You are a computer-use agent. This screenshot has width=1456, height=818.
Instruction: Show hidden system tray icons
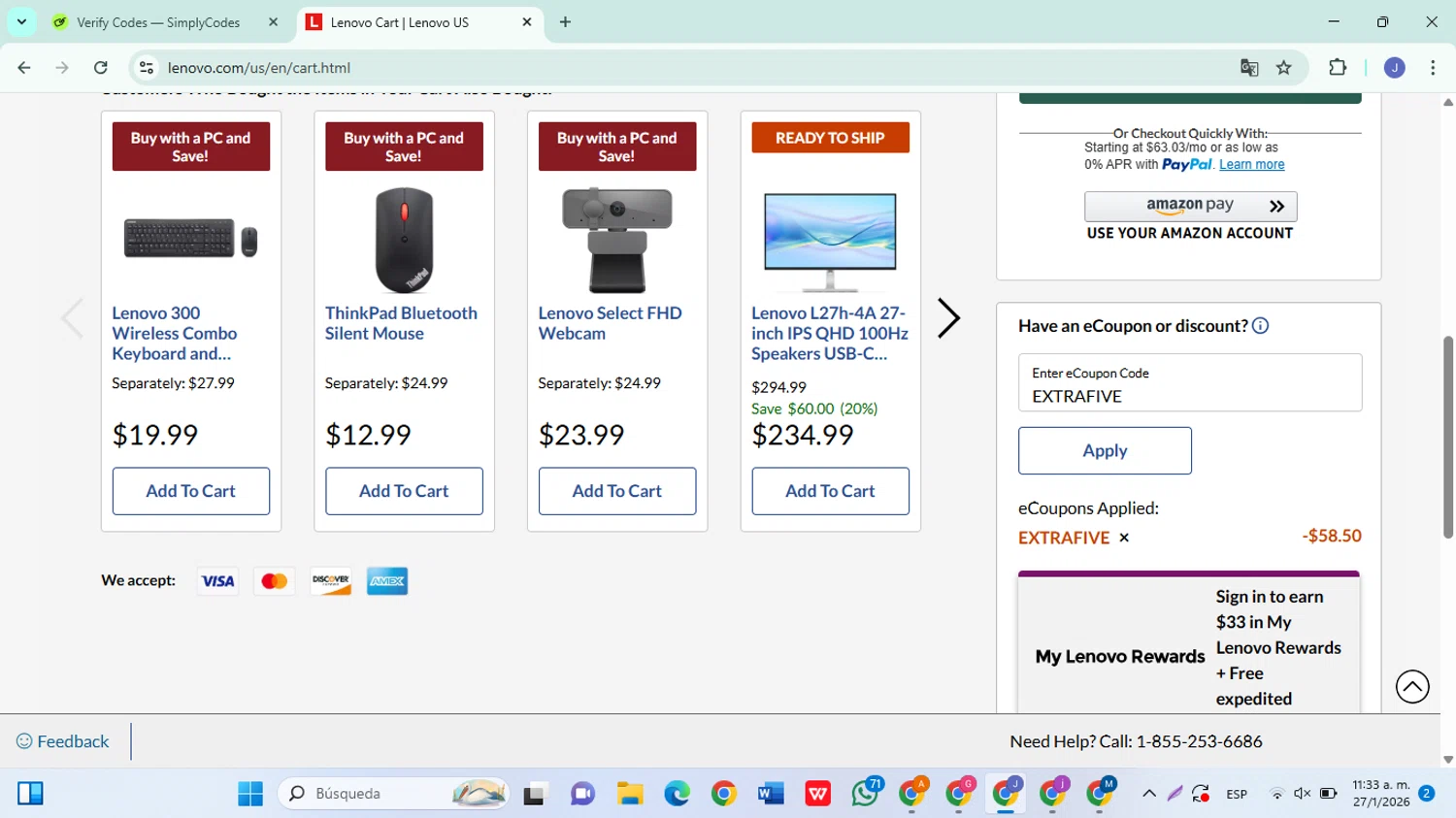[1149, 794]
